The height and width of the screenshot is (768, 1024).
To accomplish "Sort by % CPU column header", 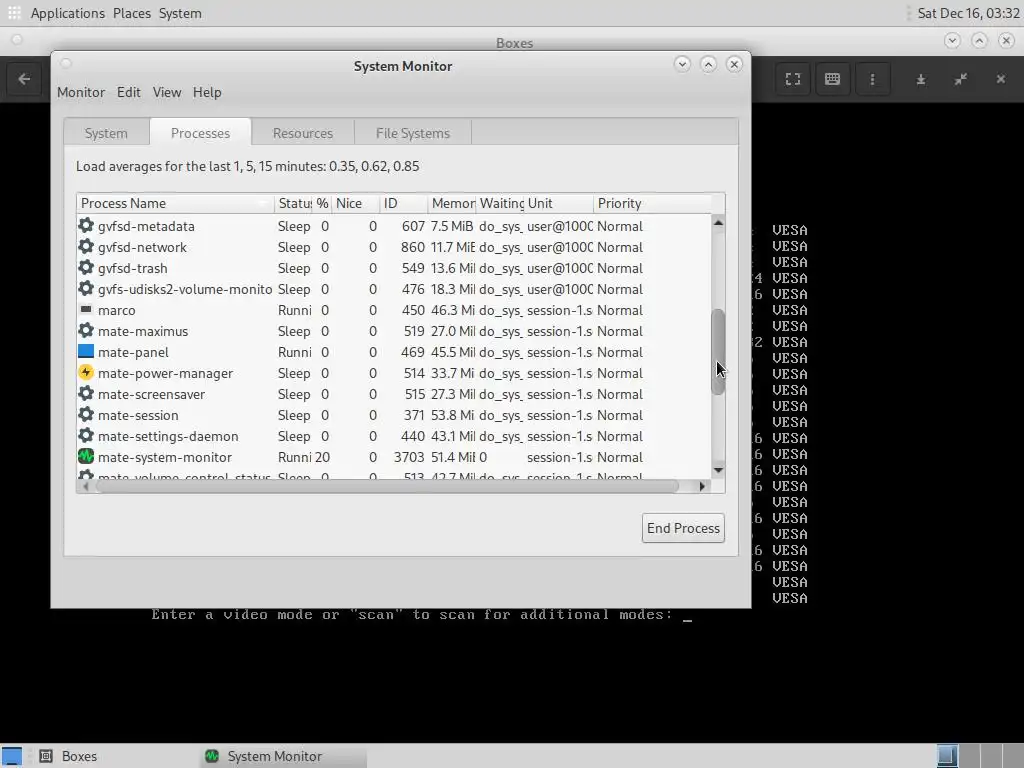I will click(323, 203).
